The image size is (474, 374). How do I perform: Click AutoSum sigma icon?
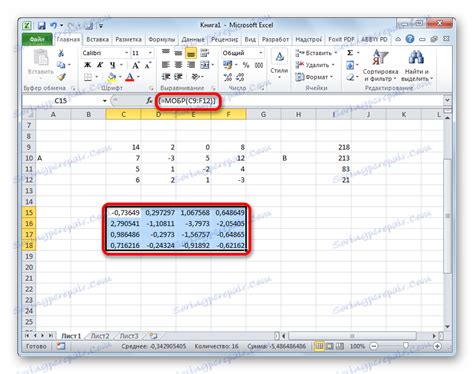(x=350, y=53)
